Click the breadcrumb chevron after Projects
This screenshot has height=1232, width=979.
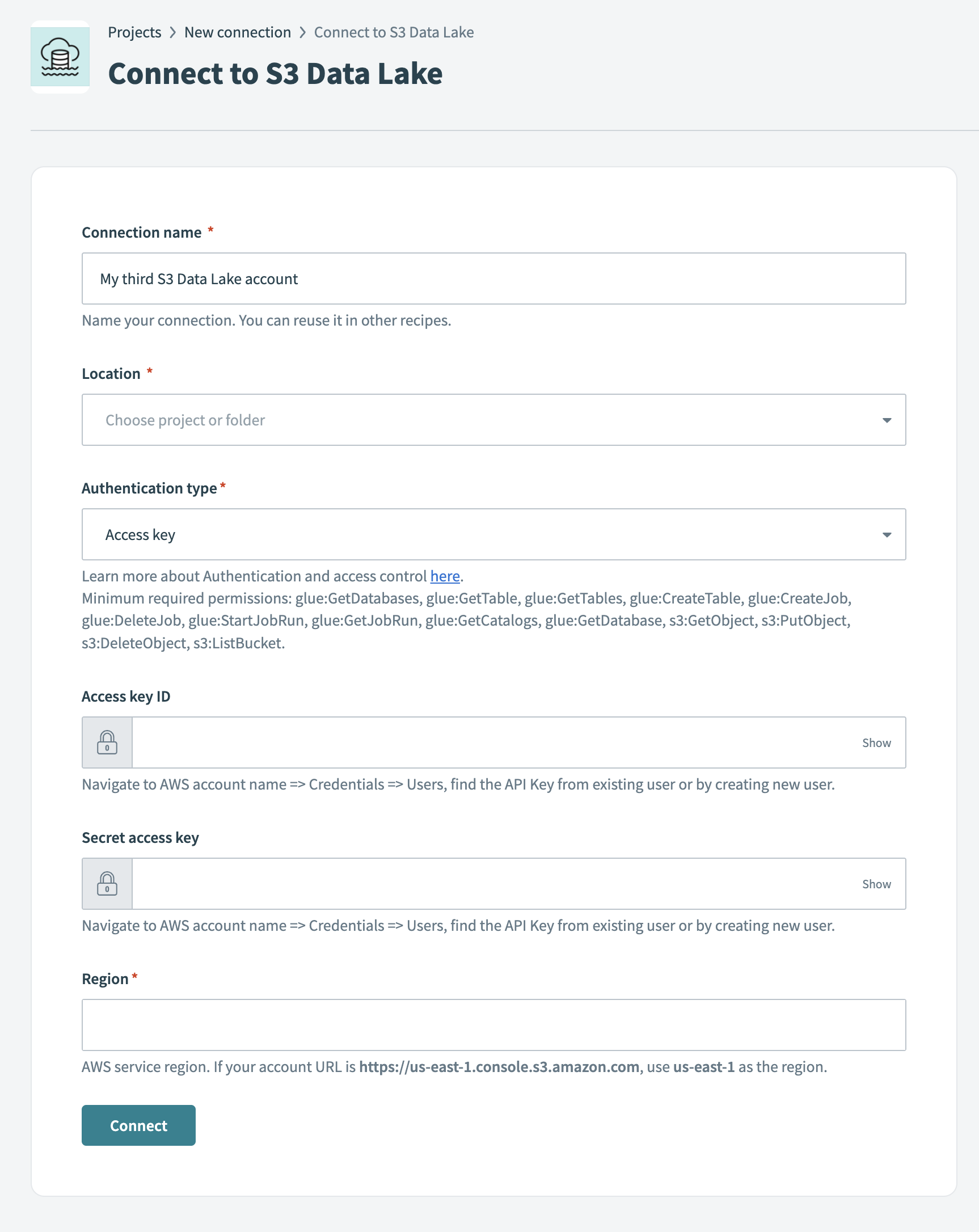[x=172, y=32]
